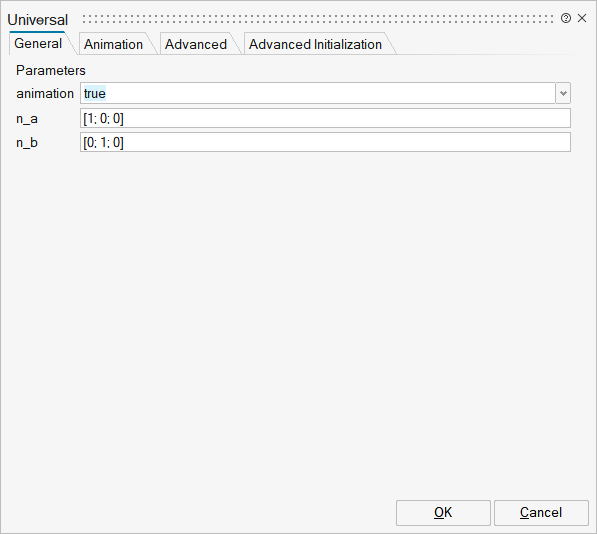
Task: Click the animation parameter label
Action: click(x=45, y=94)
